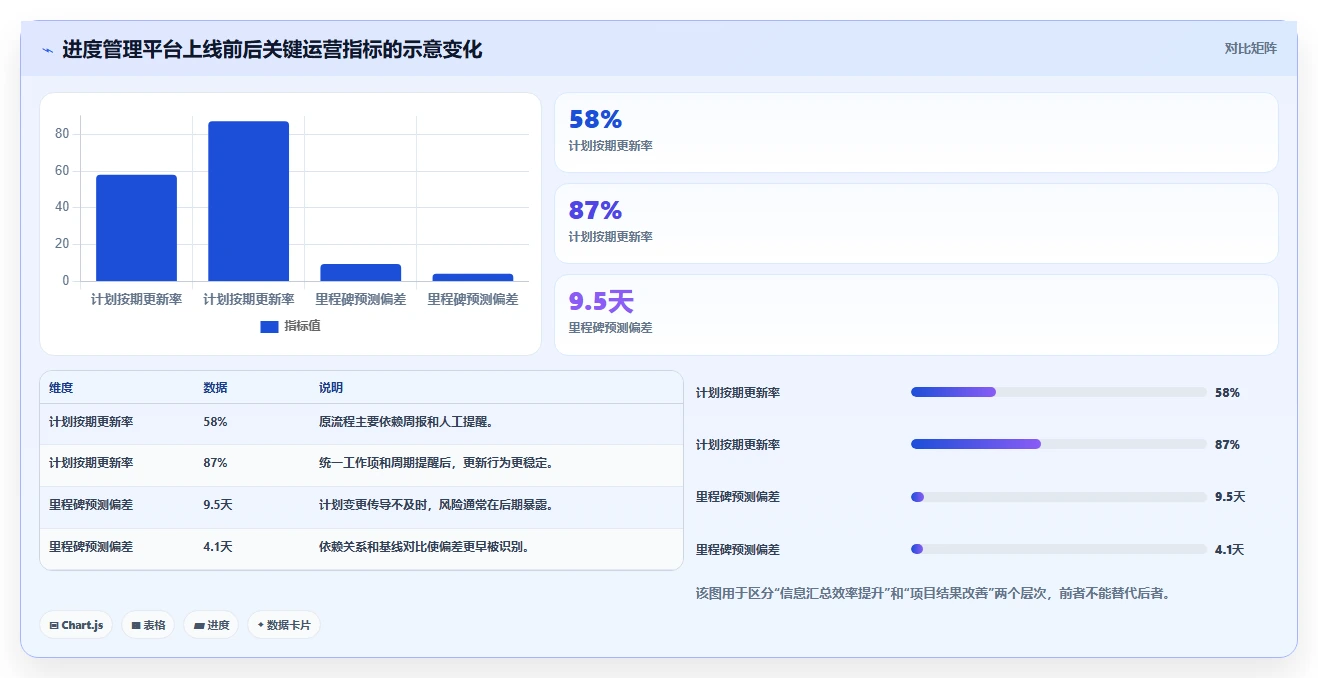Click the text 统一工作项和周期提醒后，更新行为更稳定。
This screenshot has height=678, width=1318.
click(x=436, y=463)
